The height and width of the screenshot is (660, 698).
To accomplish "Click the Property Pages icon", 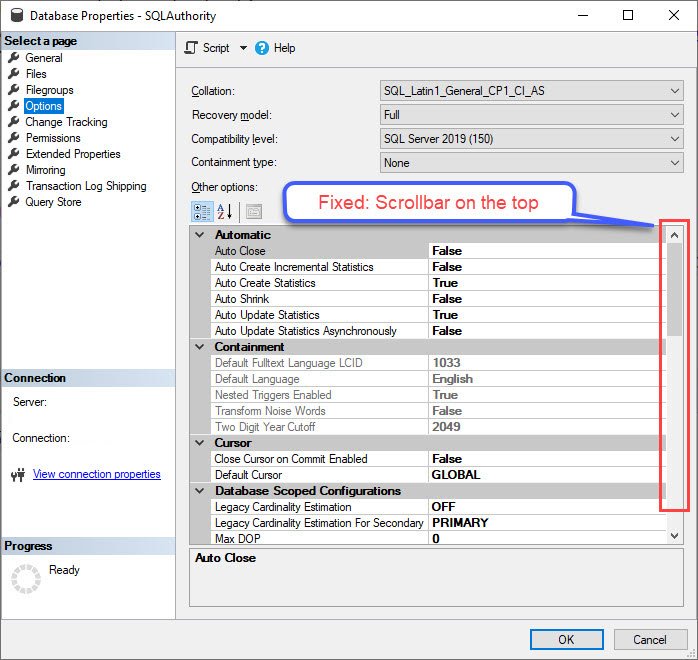I will click(254, 212).
